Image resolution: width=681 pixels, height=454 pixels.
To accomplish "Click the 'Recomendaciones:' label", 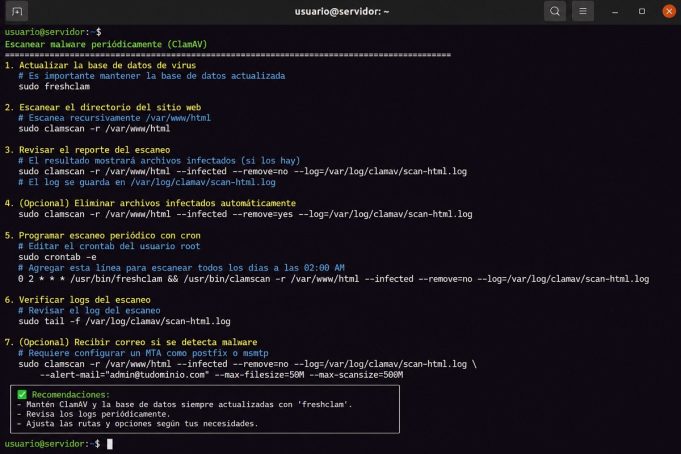I will 71,394.
